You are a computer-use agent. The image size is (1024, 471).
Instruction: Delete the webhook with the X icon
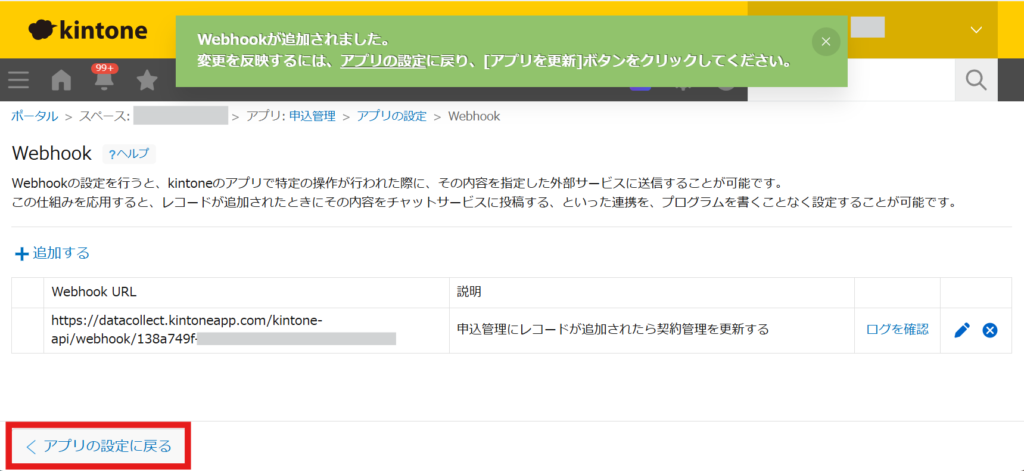[990, 330]
